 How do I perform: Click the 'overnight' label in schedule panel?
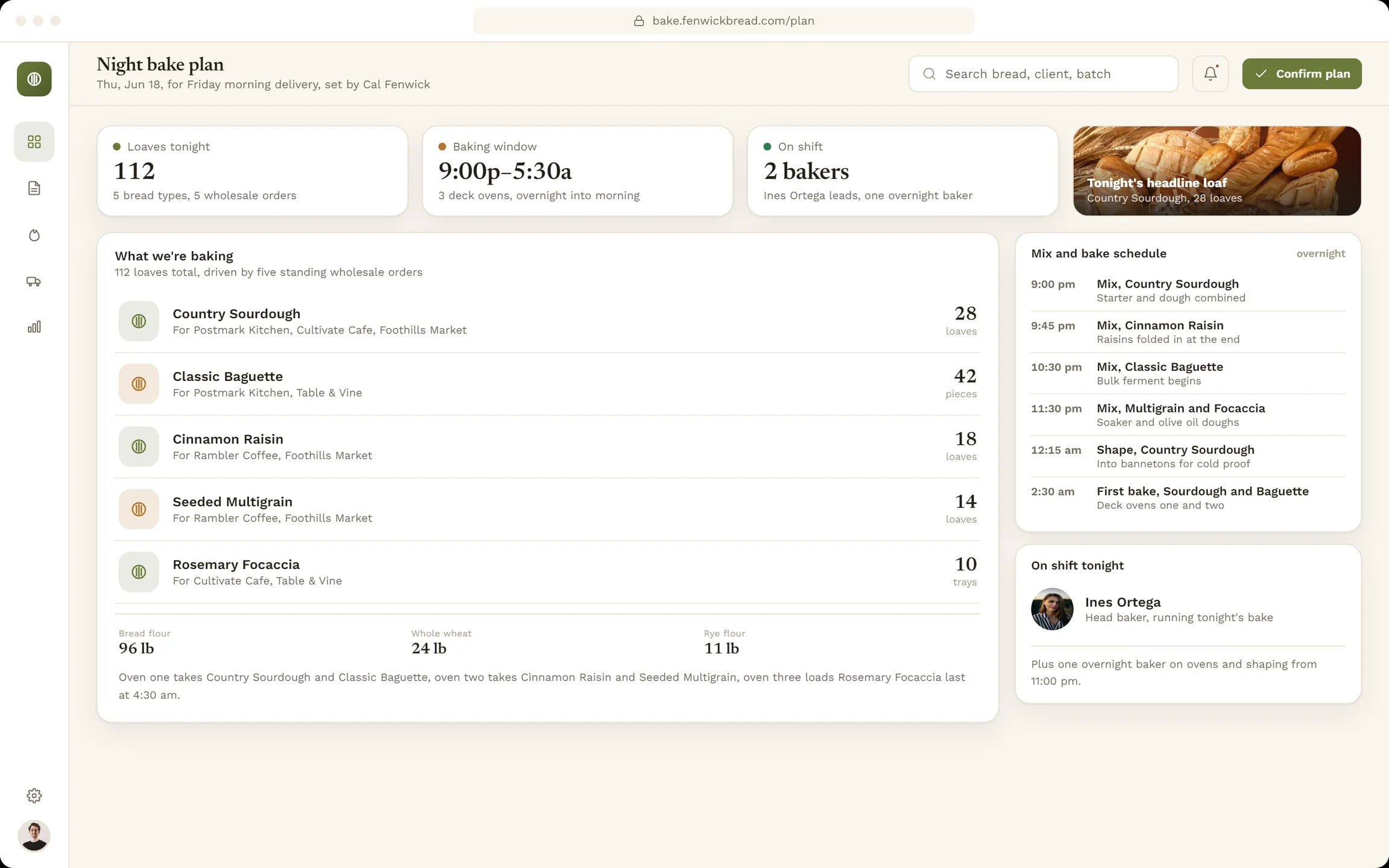(1321, 254)
